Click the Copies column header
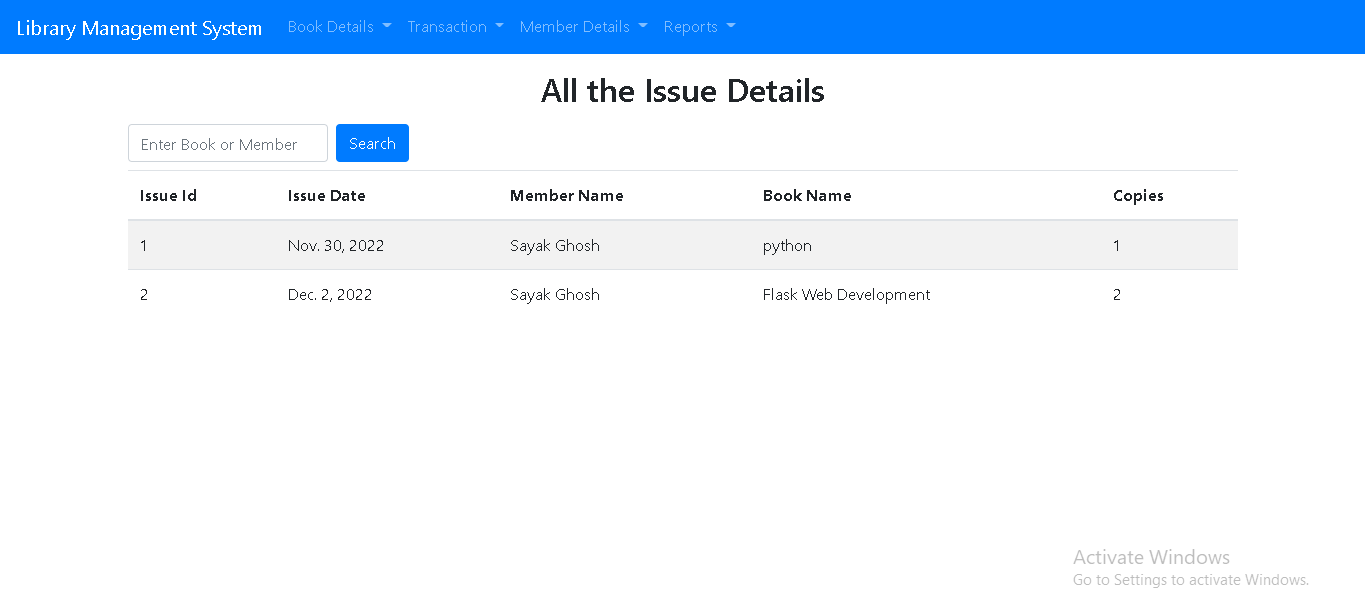This screenshot has height=613, width=1365. pyautogui.click(x=1138, y=195)
